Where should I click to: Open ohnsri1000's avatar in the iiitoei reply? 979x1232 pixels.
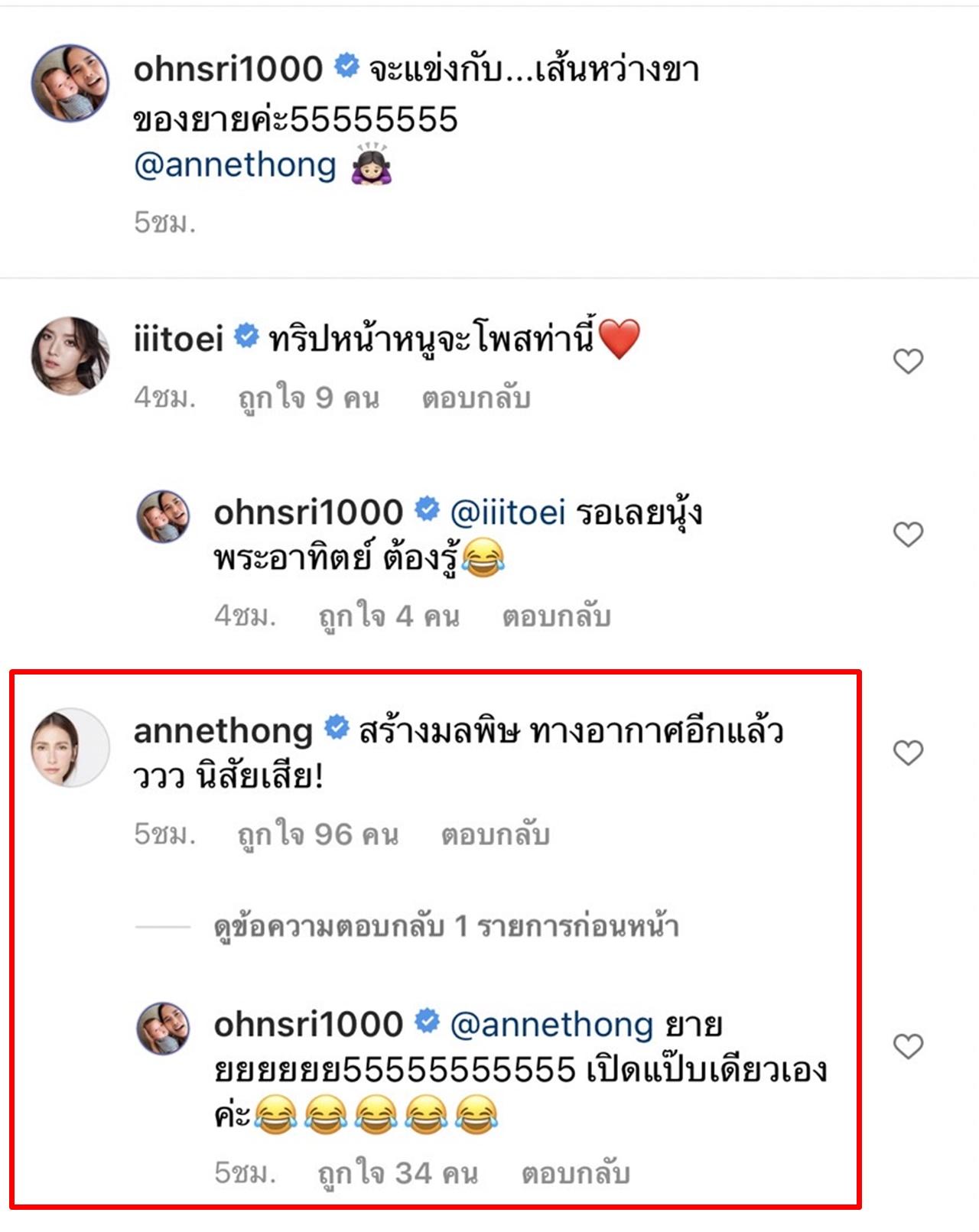point(163,516)
